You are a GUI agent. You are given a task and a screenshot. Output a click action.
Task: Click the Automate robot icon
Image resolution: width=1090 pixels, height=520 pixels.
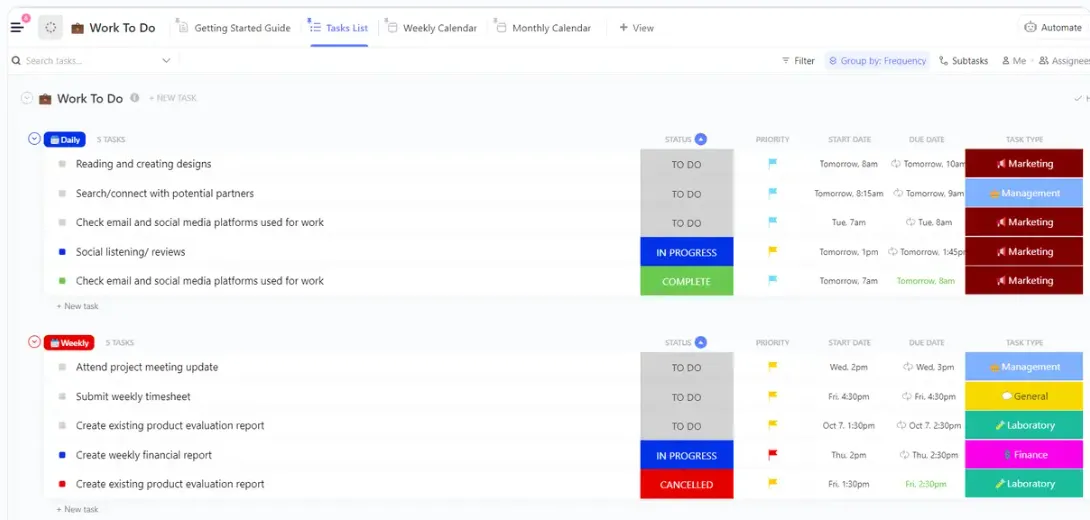1031,28
